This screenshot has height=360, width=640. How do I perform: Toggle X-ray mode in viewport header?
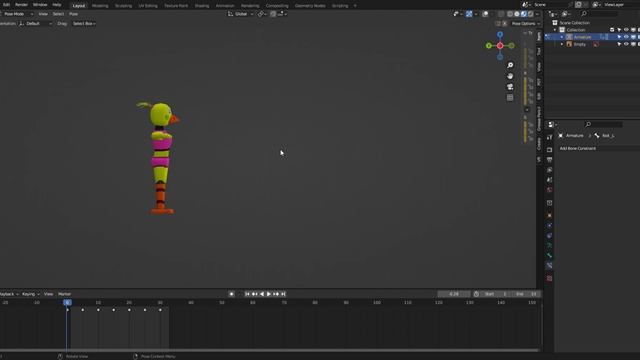coord(501,14)
